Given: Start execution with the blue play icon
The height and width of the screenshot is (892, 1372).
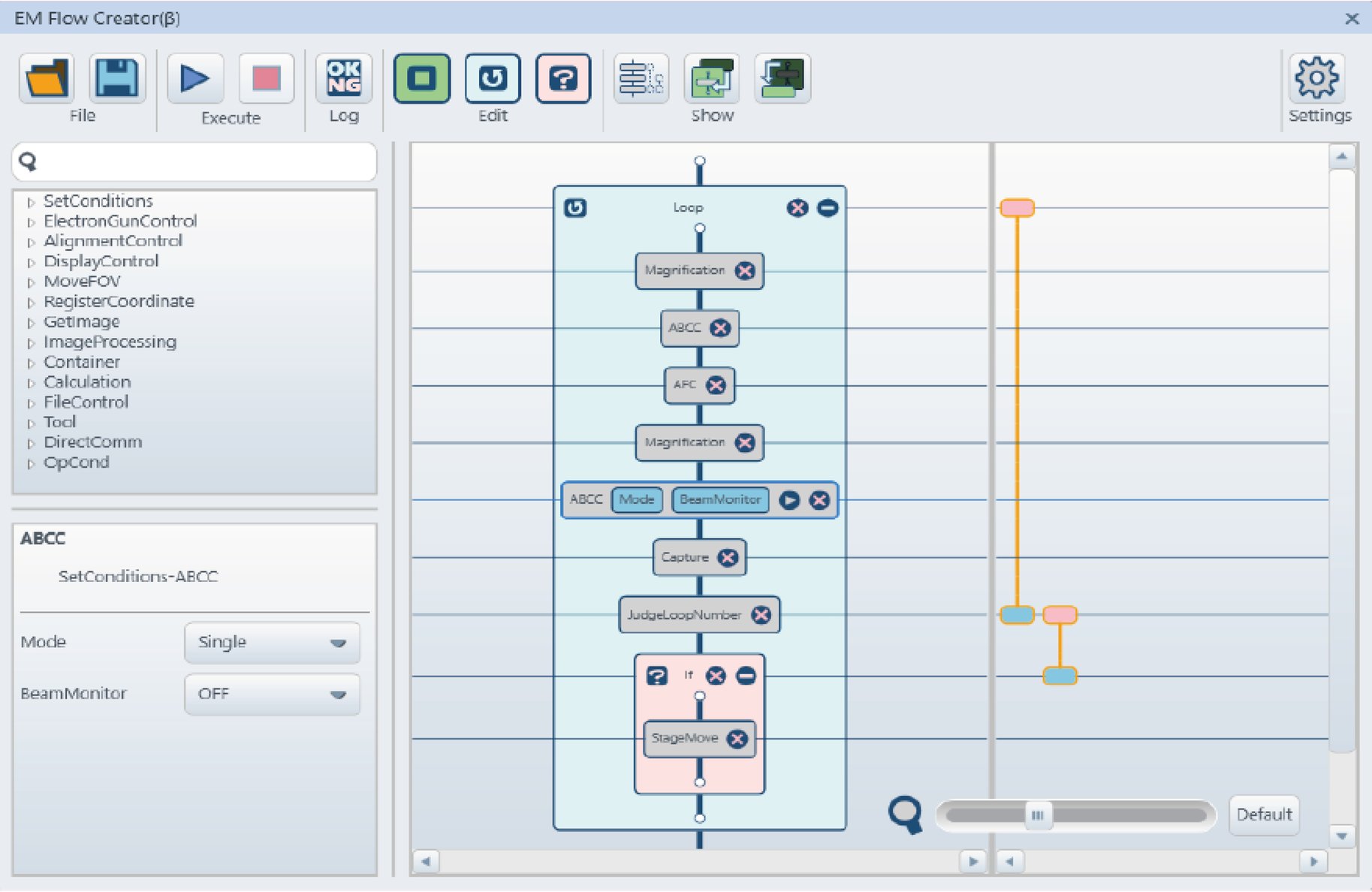Looking at the screenshot, I should coord(195,78).
